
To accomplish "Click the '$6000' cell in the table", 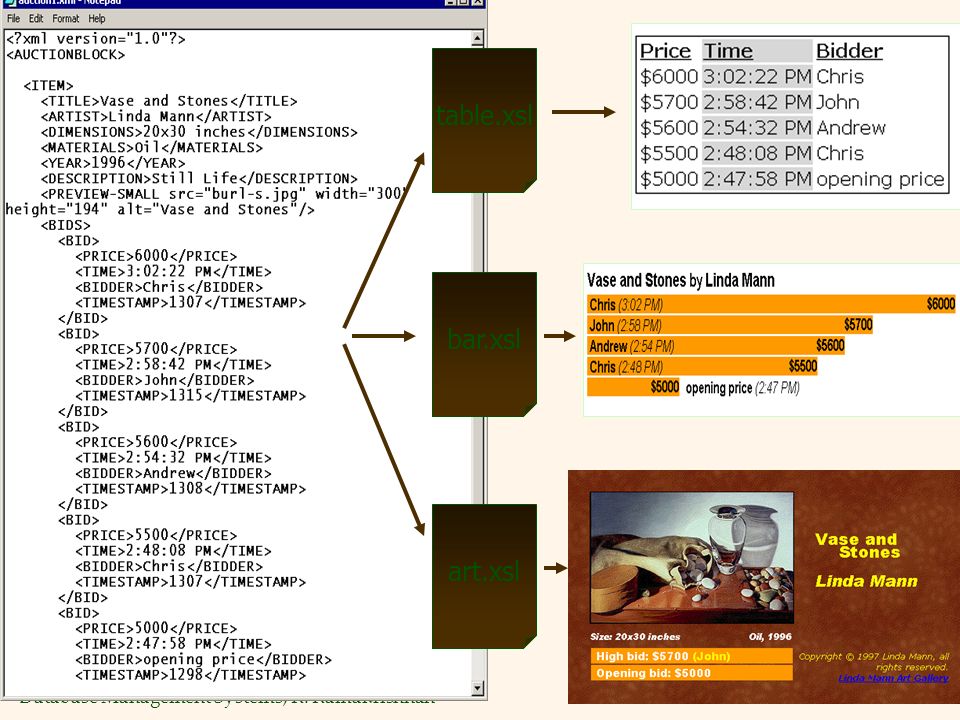I will [x=669, y=77].
